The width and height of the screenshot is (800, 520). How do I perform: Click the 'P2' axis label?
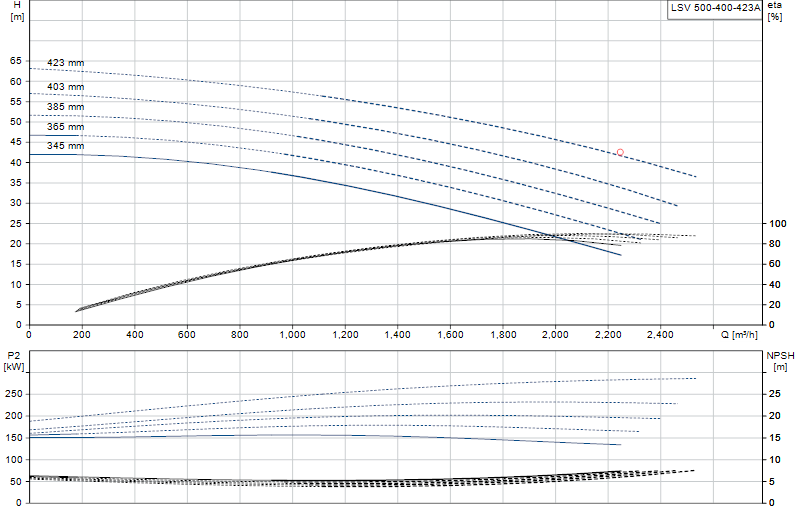[13, 356]
